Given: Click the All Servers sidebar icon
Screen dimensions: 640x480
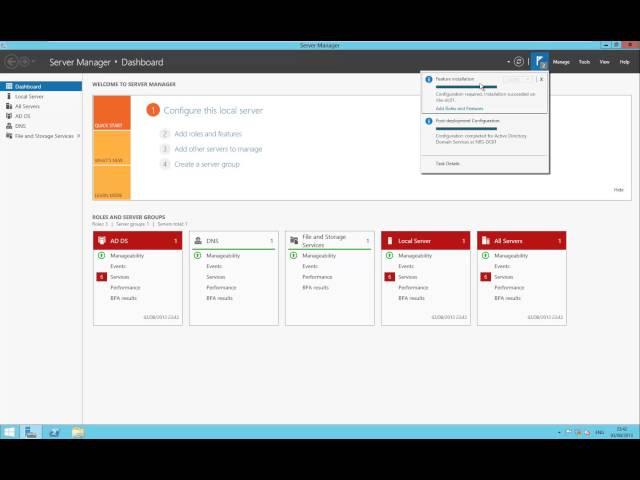Looking at the screenshot, I should tap(9, 106).
